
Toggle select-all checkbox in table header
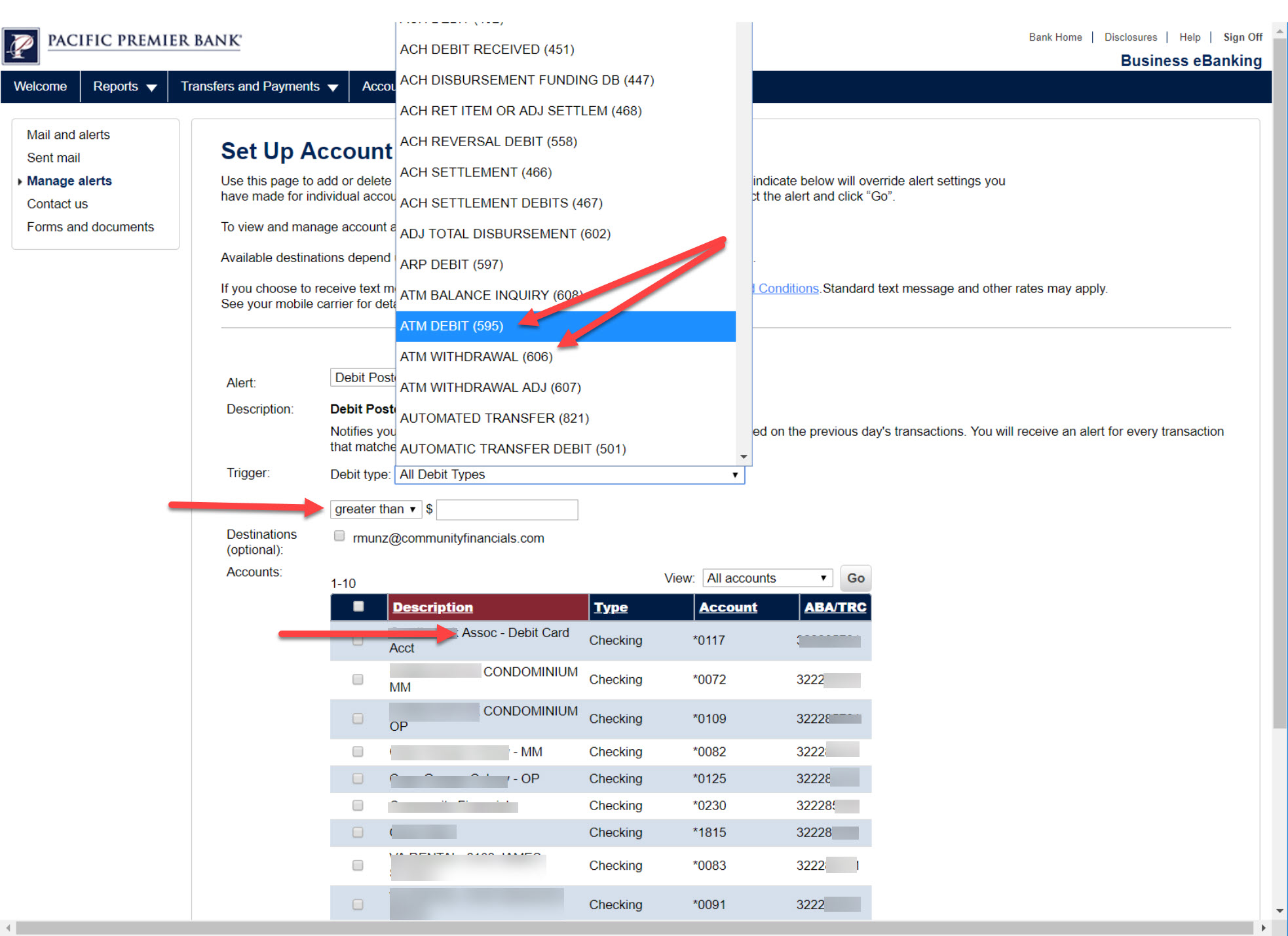358,606
